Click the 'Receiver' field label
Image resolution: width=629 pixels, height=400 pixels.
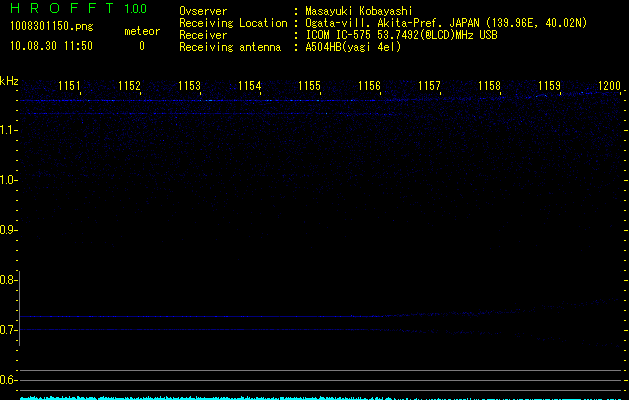pyautogui.click(x=203, y=35)
